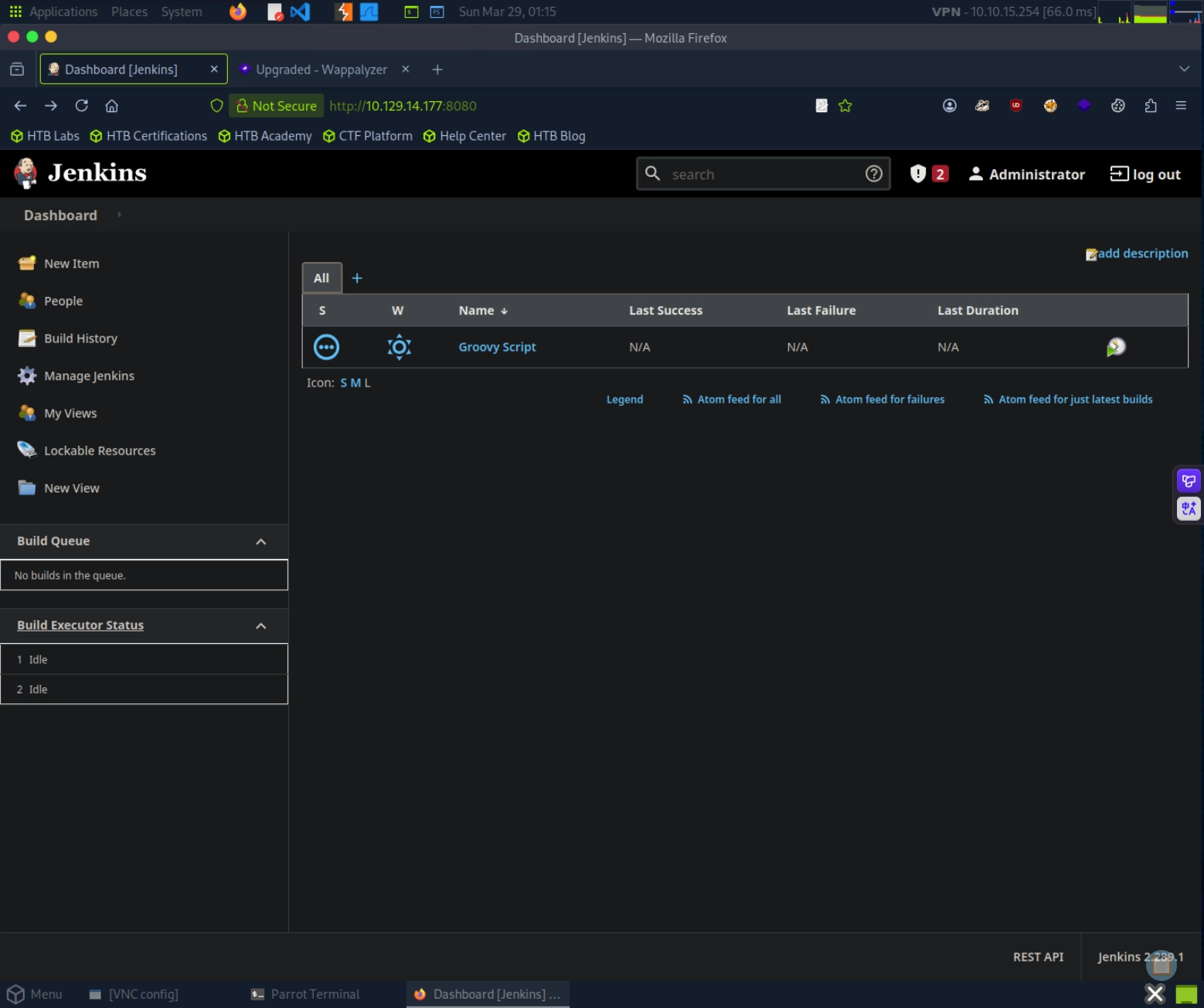
Task: Open Build History
Action: (80, 339)
